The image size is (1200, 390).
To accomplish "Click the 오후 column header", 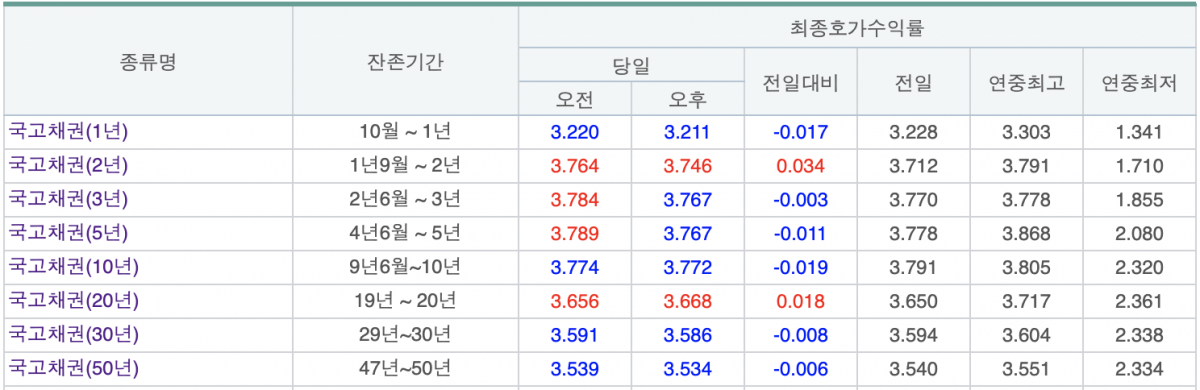I will point(687,99).
